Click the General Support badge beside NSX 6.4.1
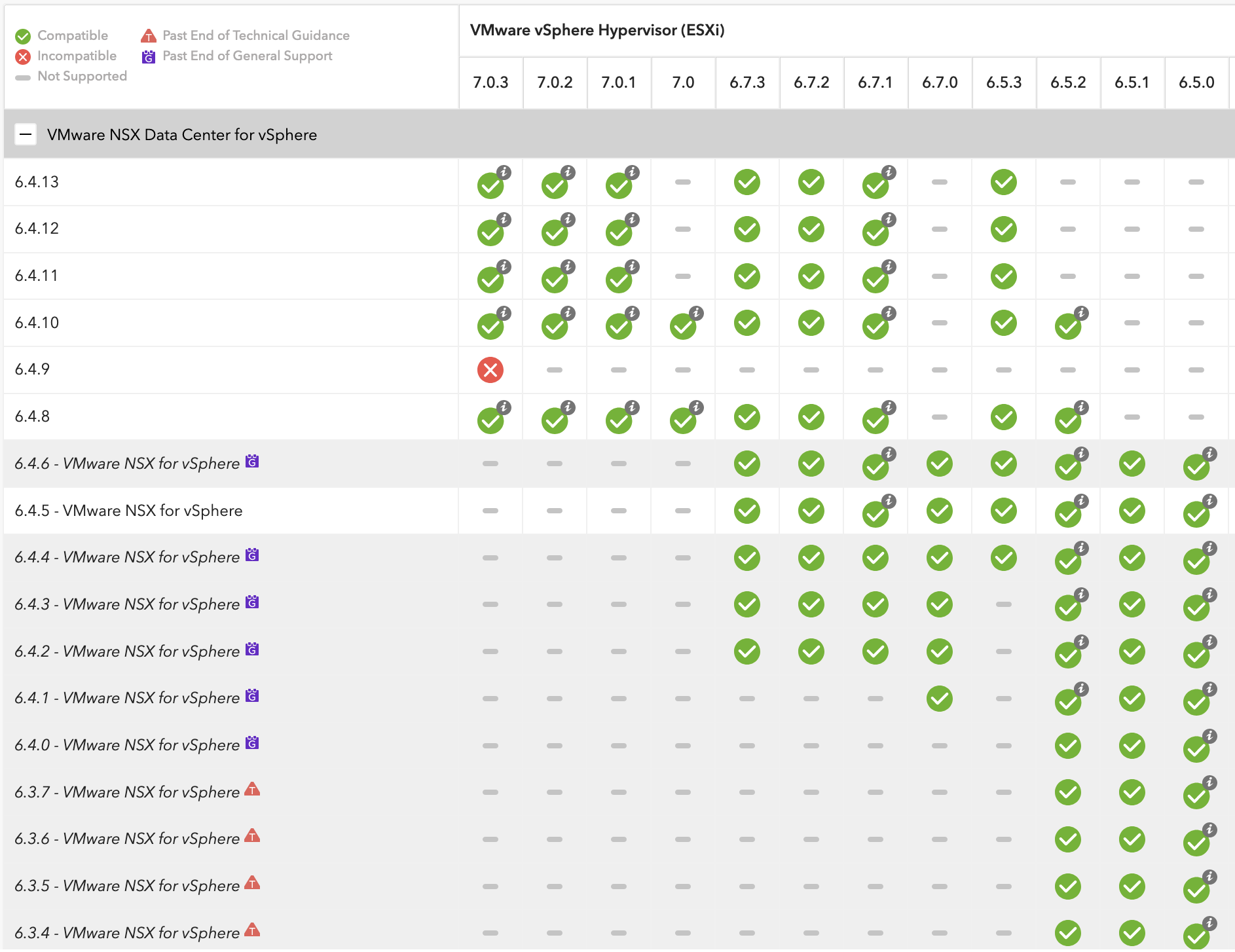The image size is (1235, 952). pos(252,696)
